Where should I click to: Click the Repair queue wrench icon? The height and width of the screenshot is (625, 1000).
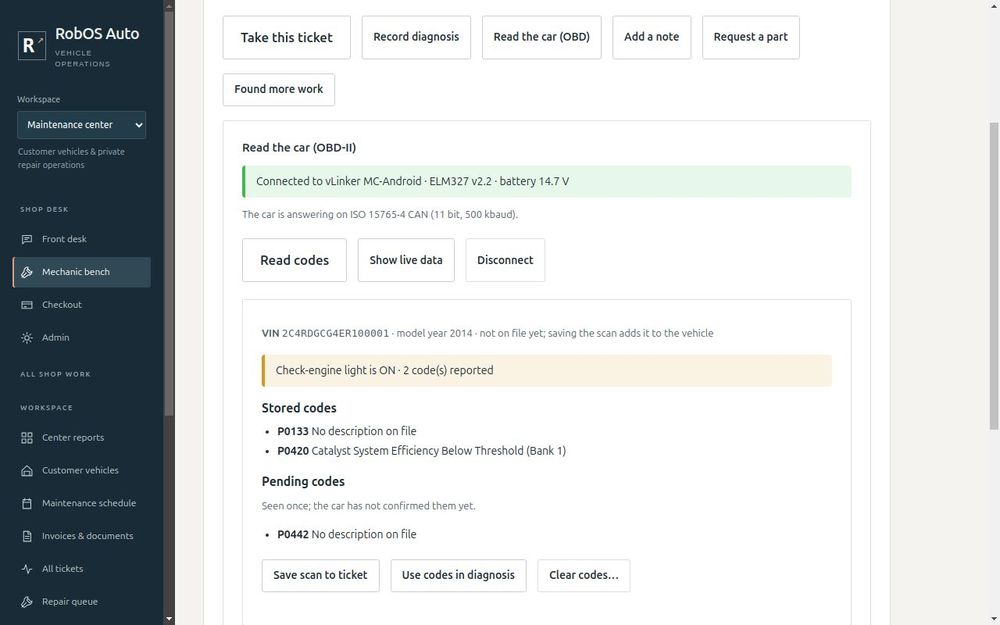(x=27, y=602)
